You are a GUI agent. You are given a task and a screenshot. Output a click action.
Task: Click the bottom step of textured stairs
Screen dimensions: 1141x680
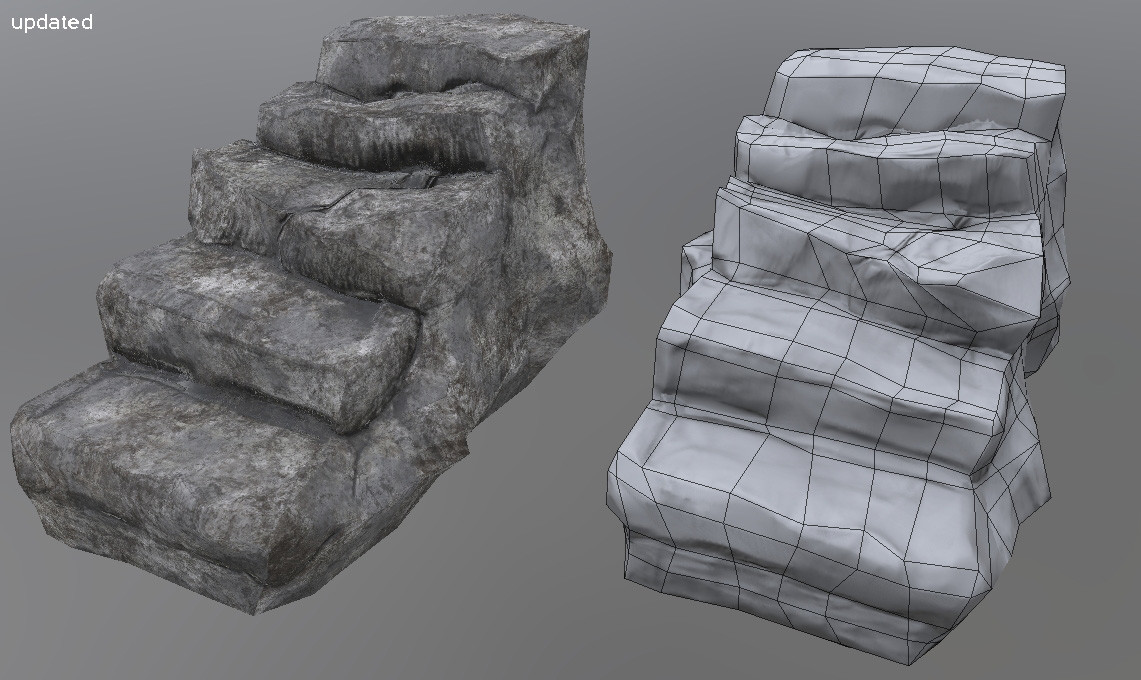(180, 470)
